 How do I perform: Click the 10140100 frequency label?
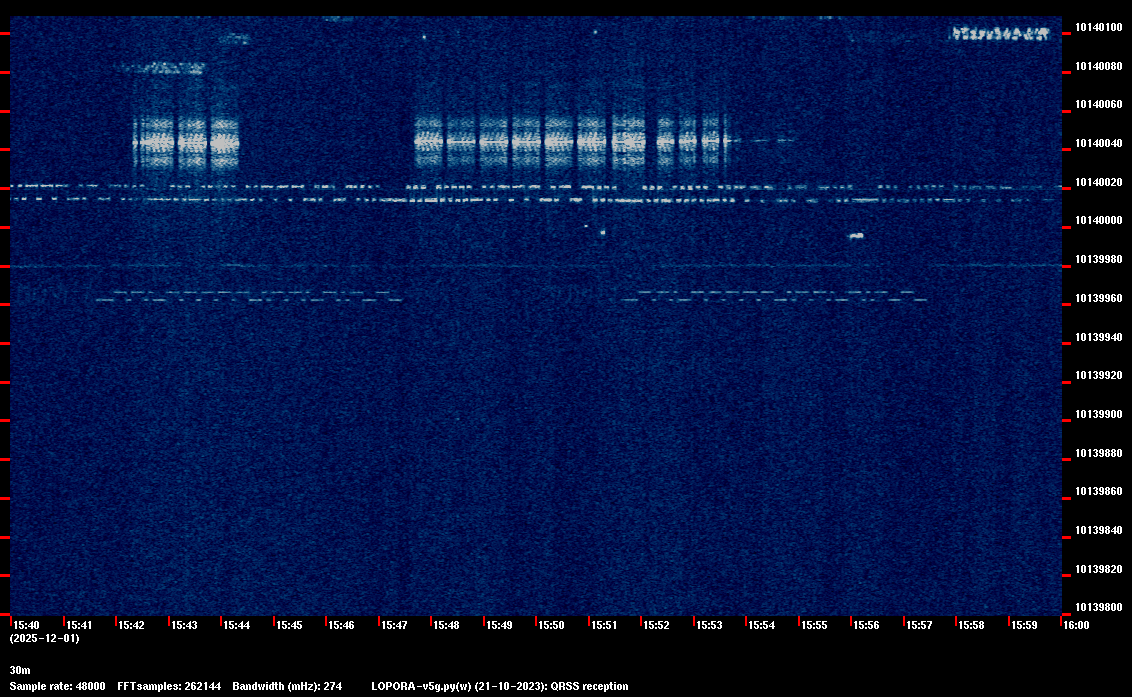(x=1099, y=27)
